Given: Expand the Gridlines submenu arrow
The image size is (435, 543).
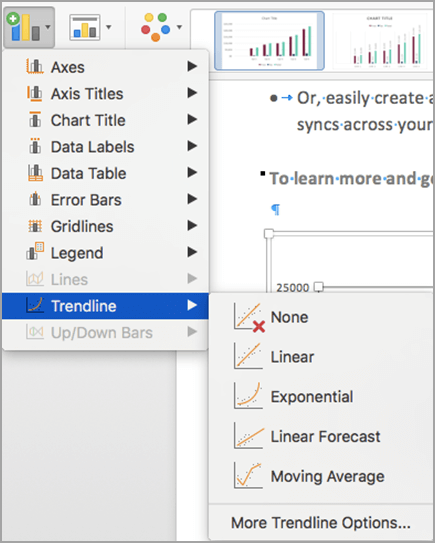Looking at the screenshot, I should click(192, 225).
